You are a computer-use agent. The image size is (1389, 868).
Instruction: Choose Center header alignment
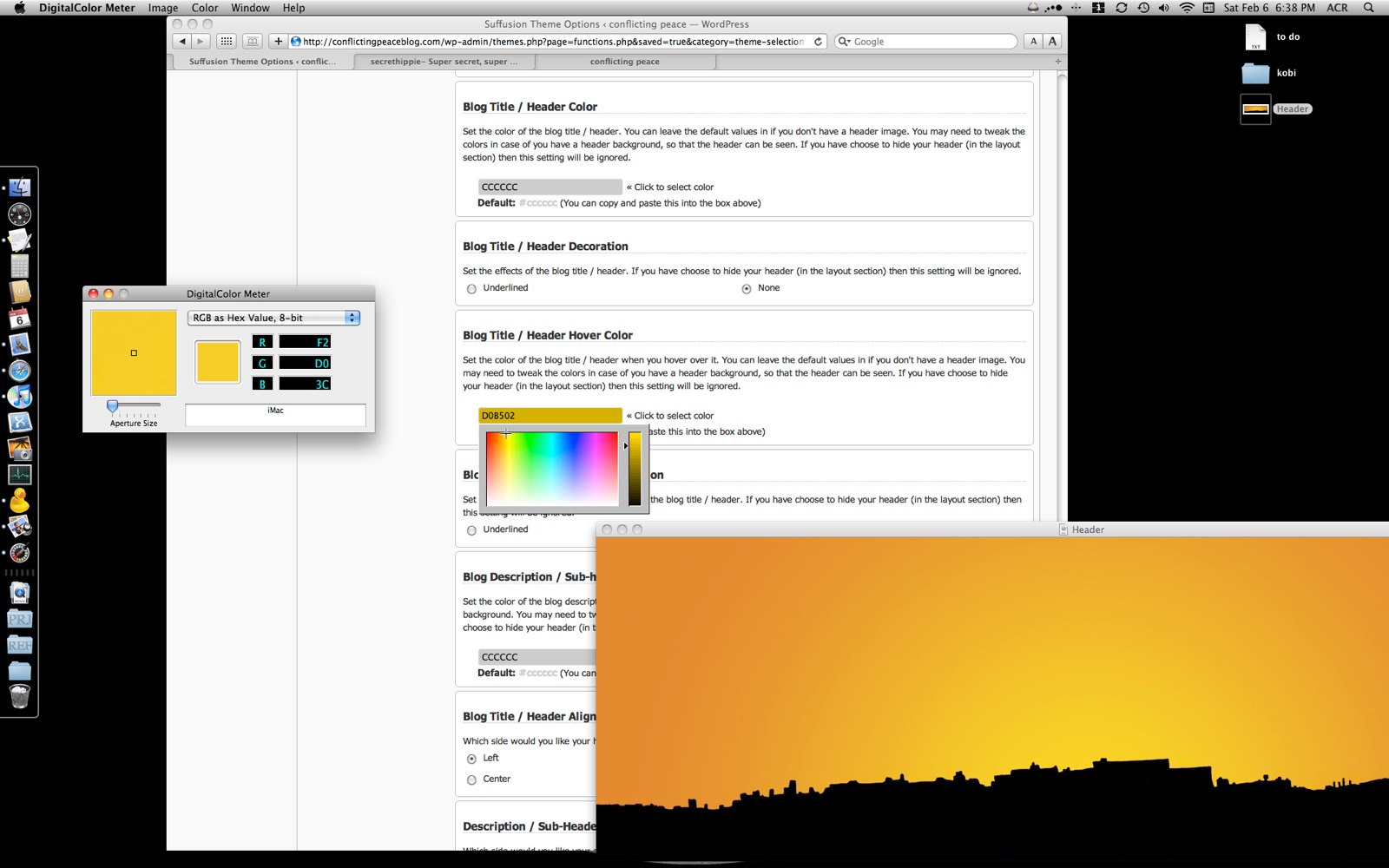pyautogui.click(x=471, y=779)
